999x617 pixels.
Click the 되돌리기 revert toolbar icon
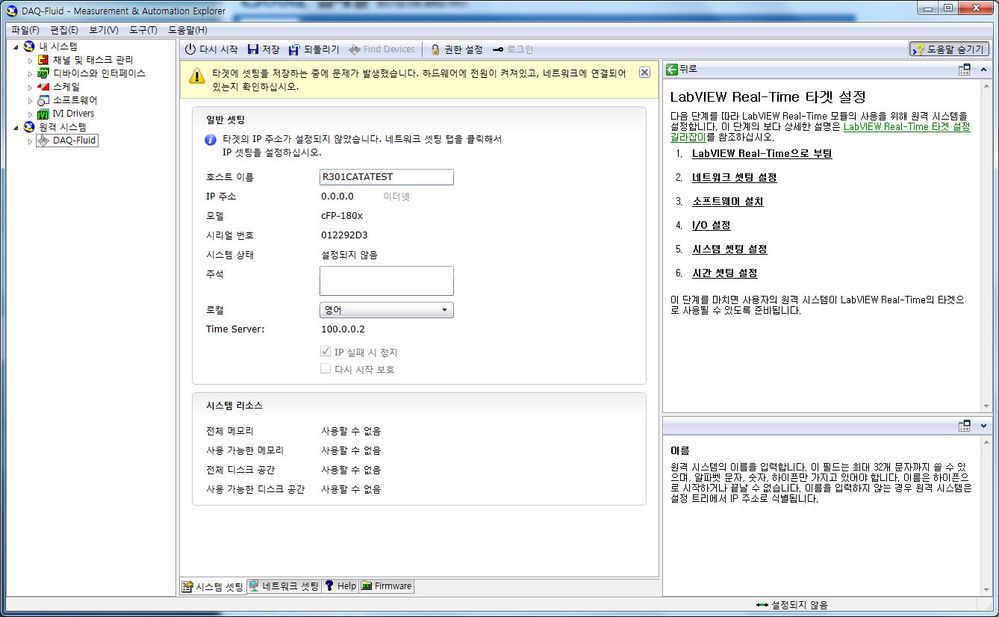tap(294, 49)
